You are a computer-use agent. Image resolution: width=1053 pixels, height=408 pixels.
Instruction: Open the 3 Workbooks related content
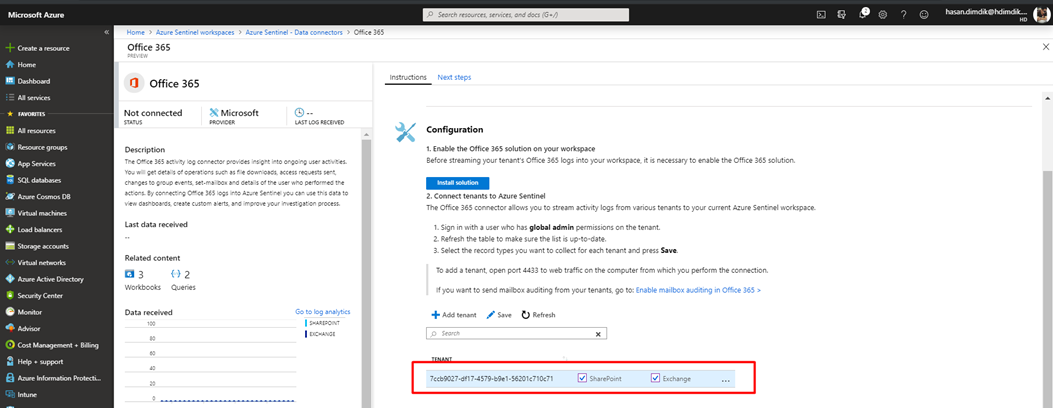click(x=143, y=280)
